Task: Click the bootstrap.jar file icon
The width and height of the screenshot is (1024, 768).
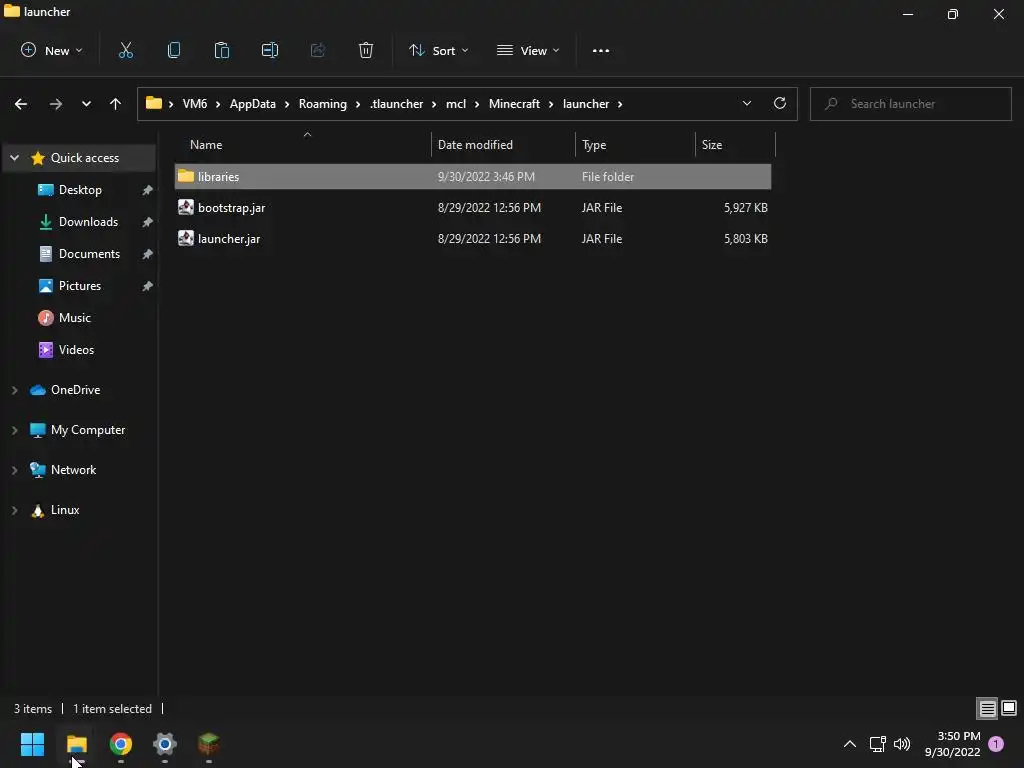Action: (x=186, y=207)
